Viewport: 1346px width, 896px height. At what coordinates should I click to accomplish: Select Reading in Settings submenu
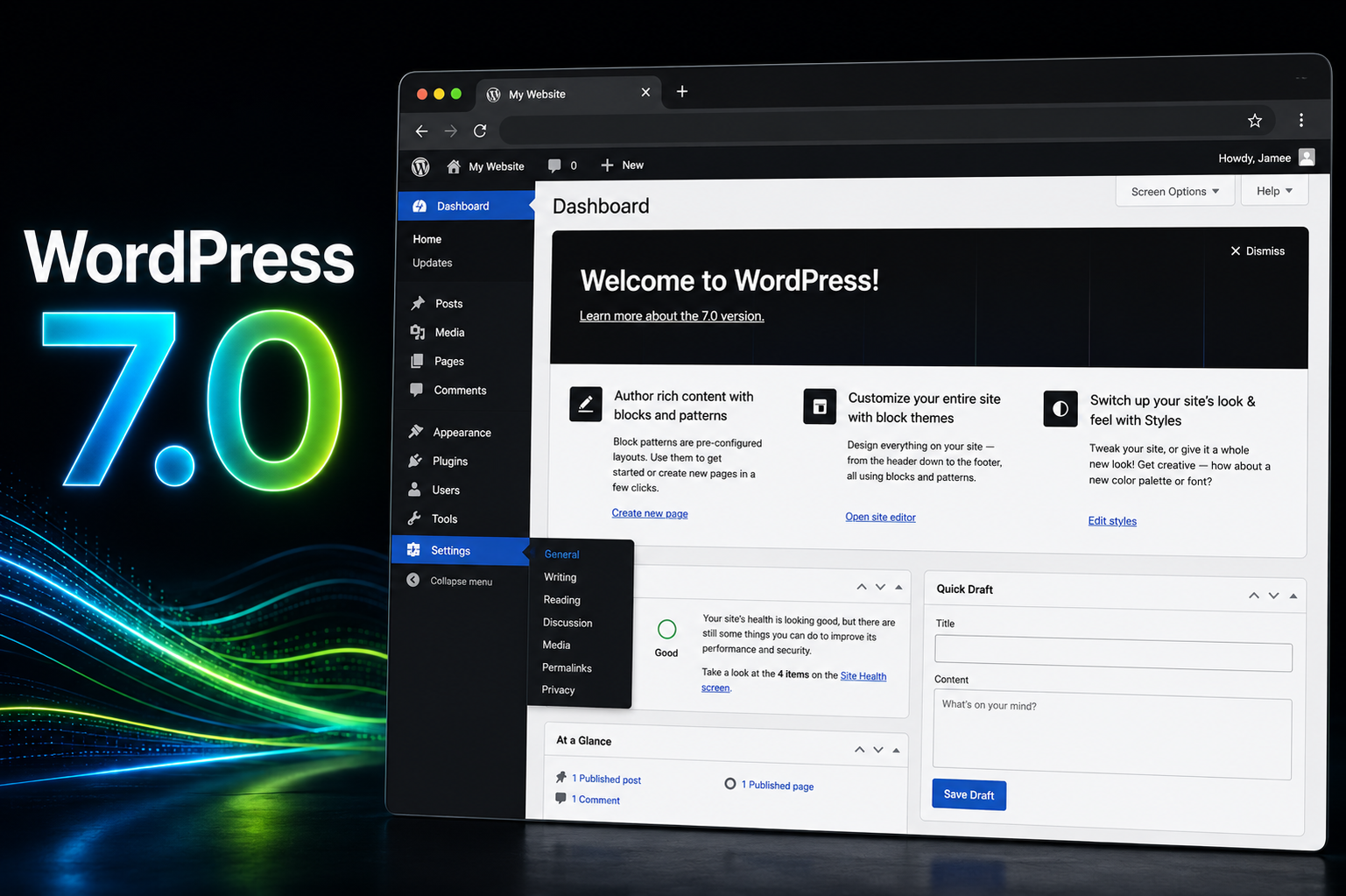pyautogui.click(x=561, y=600)
